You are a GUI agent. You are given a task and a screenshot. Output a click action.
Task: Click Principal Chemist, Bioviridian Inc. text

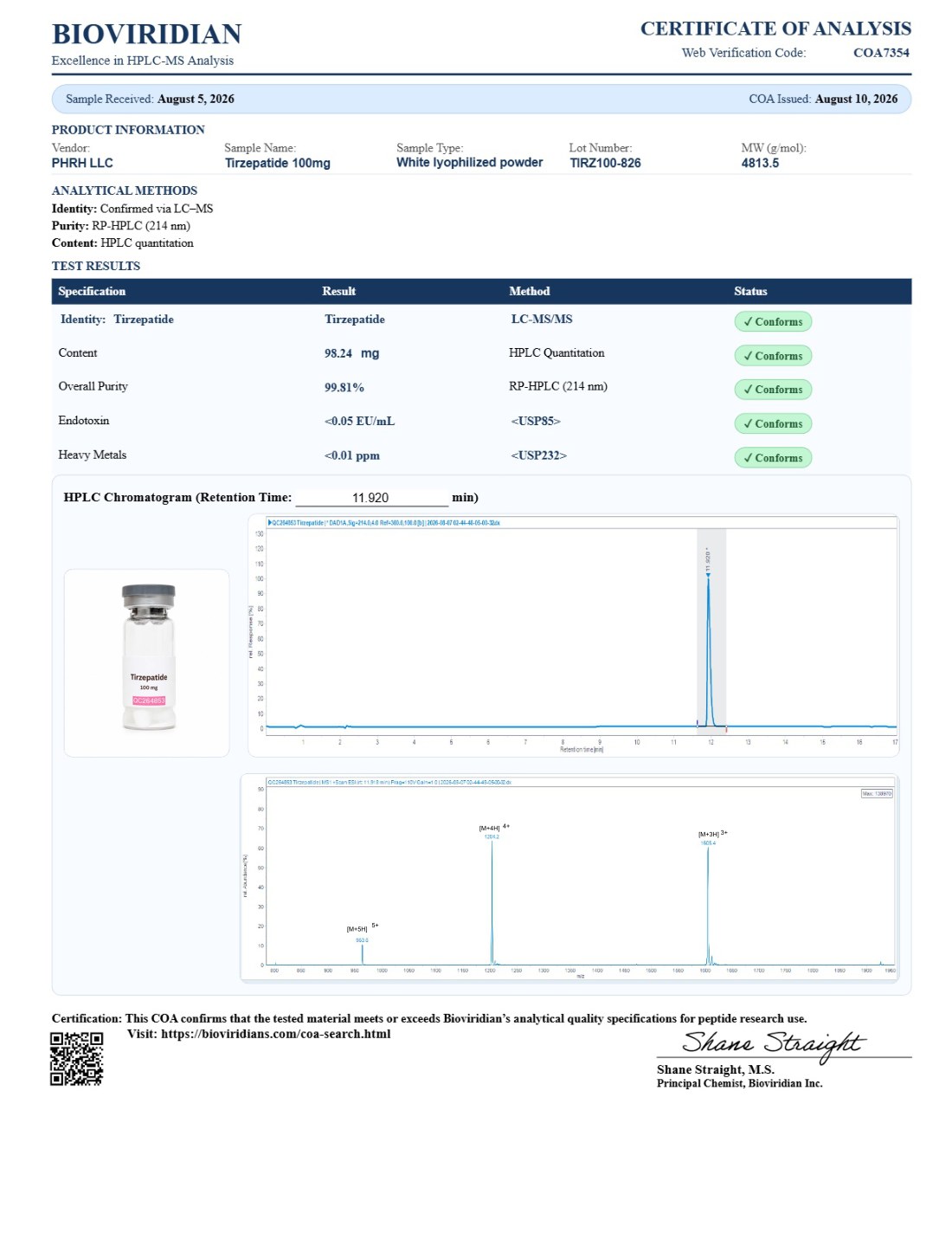[x=740, y=1083]
